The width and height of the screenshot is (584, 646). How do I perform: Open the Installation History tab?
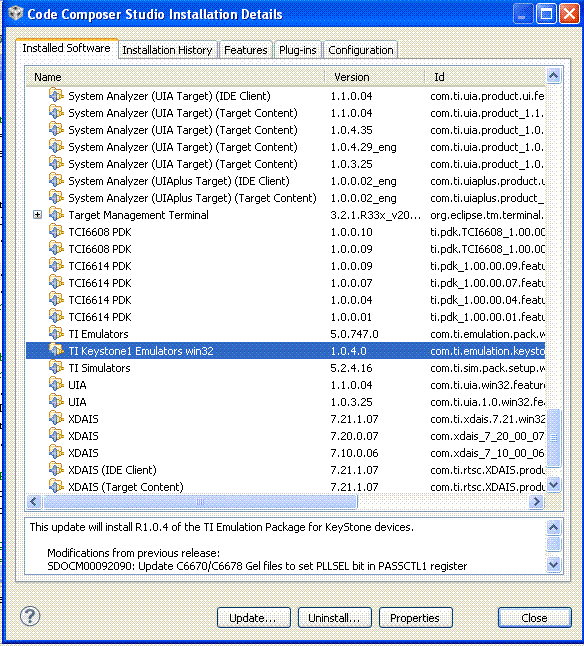(x=167, y=50)
